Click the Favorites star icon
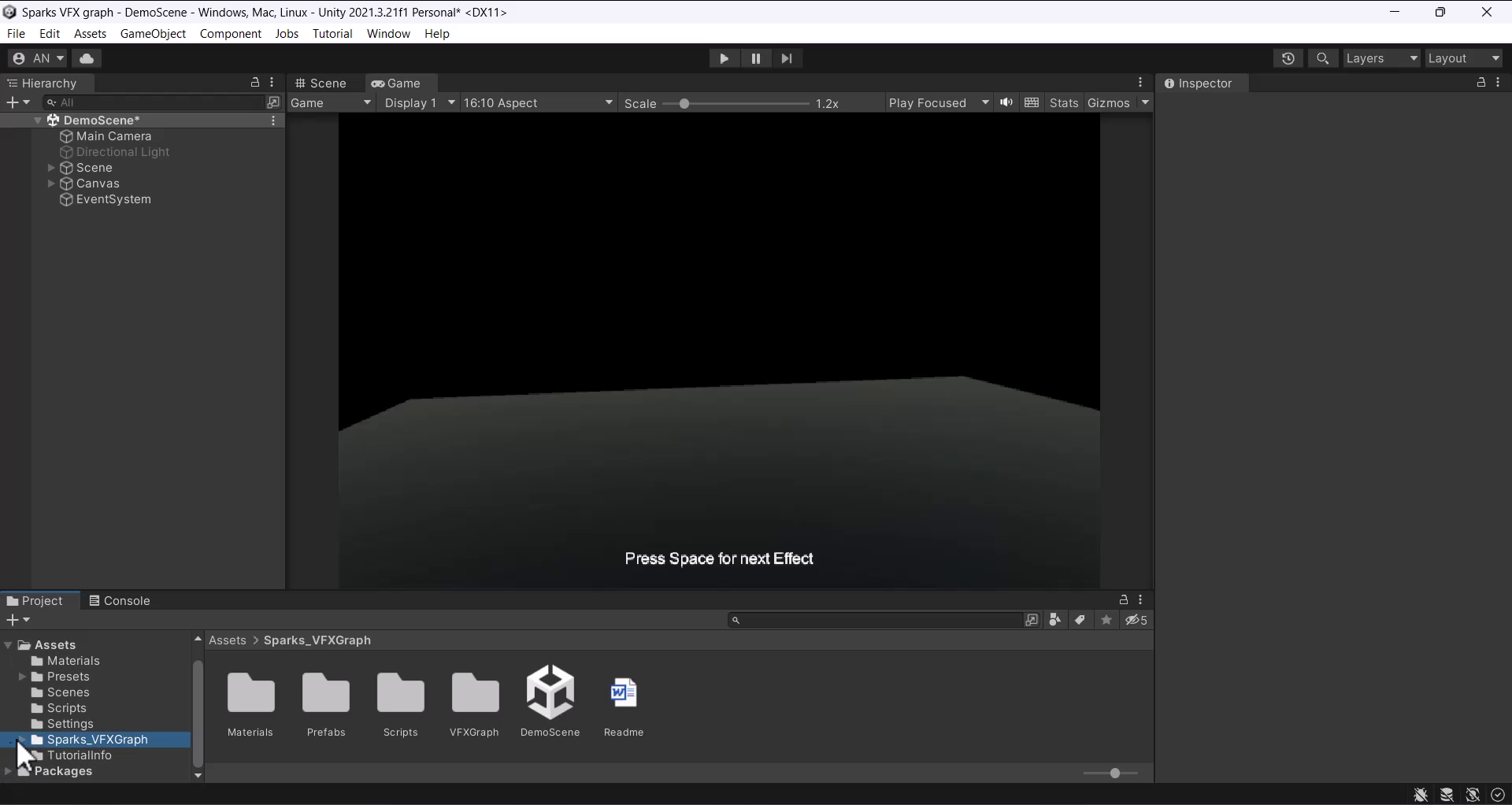Screen dimensions: 1512x805 click(x=1106, y=621)
